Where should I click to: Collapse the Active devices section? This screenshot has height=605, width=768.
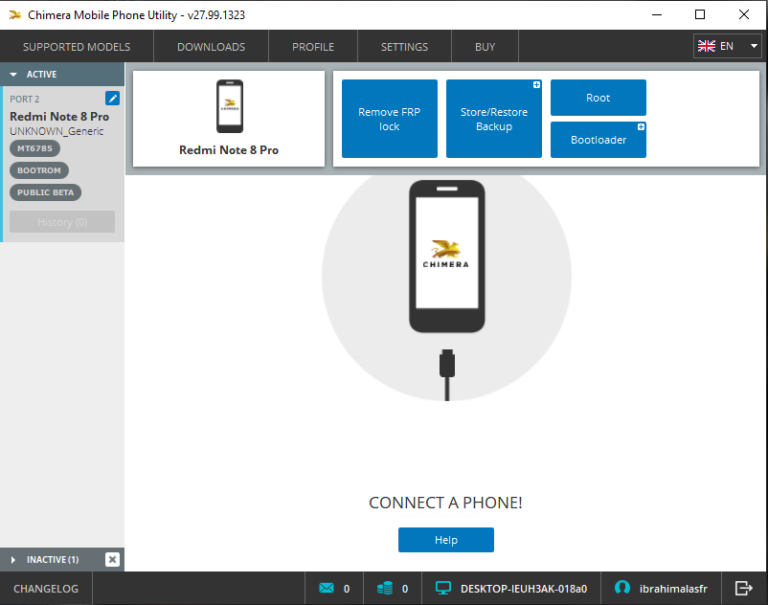point(14,74)
